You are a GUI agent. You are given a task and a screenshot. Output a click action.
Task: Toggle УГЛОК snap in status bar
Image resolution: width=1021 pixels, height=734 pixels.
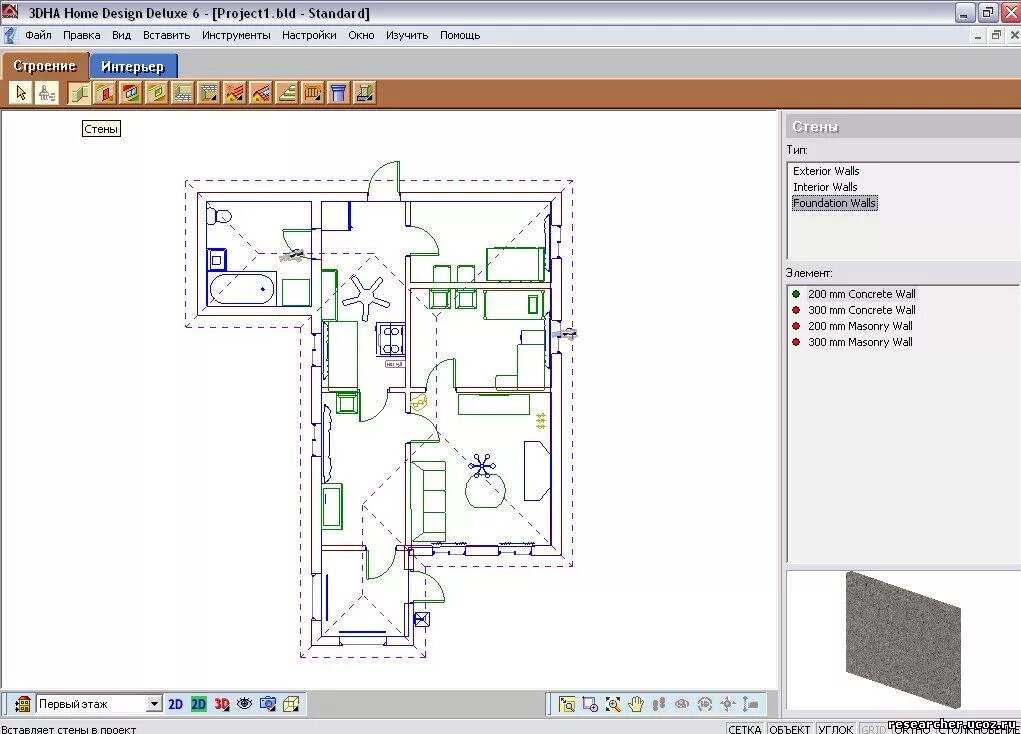click(835, 729)
